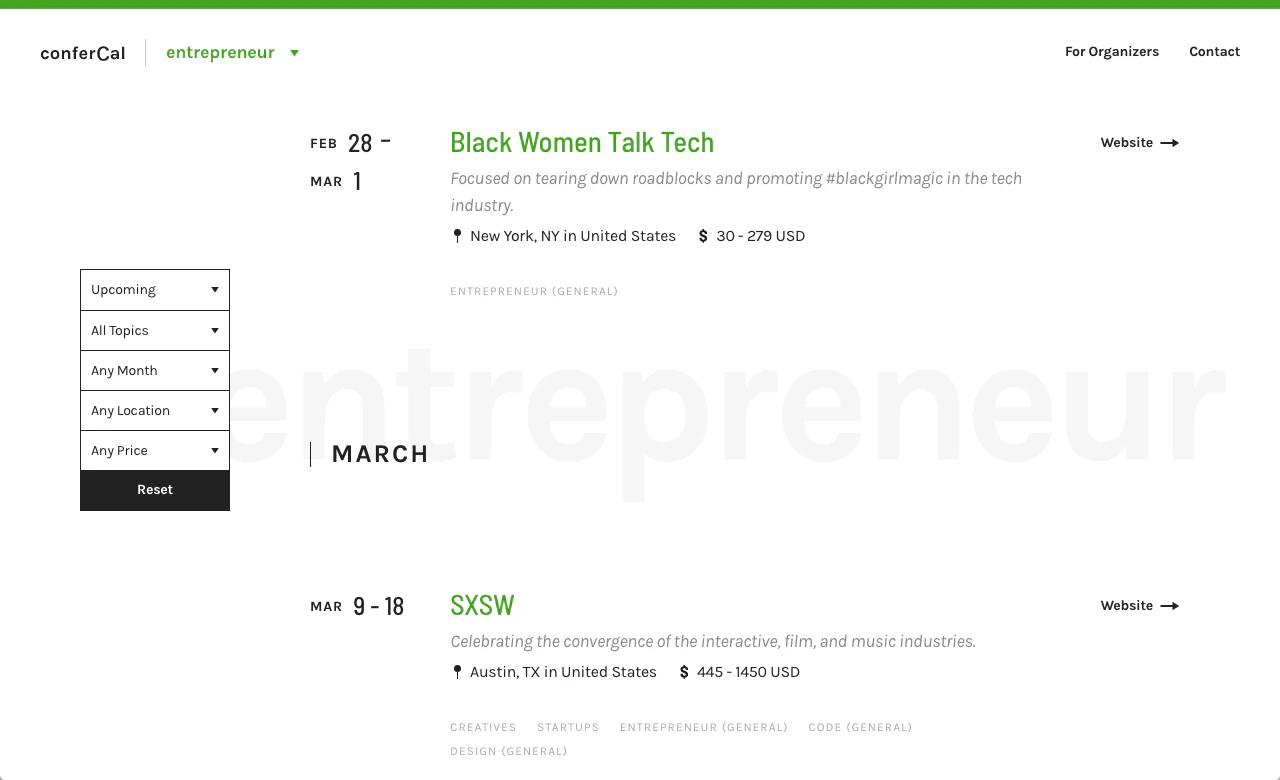Click the arrow icon beside SXSW Website

[x=1169, y=606]
